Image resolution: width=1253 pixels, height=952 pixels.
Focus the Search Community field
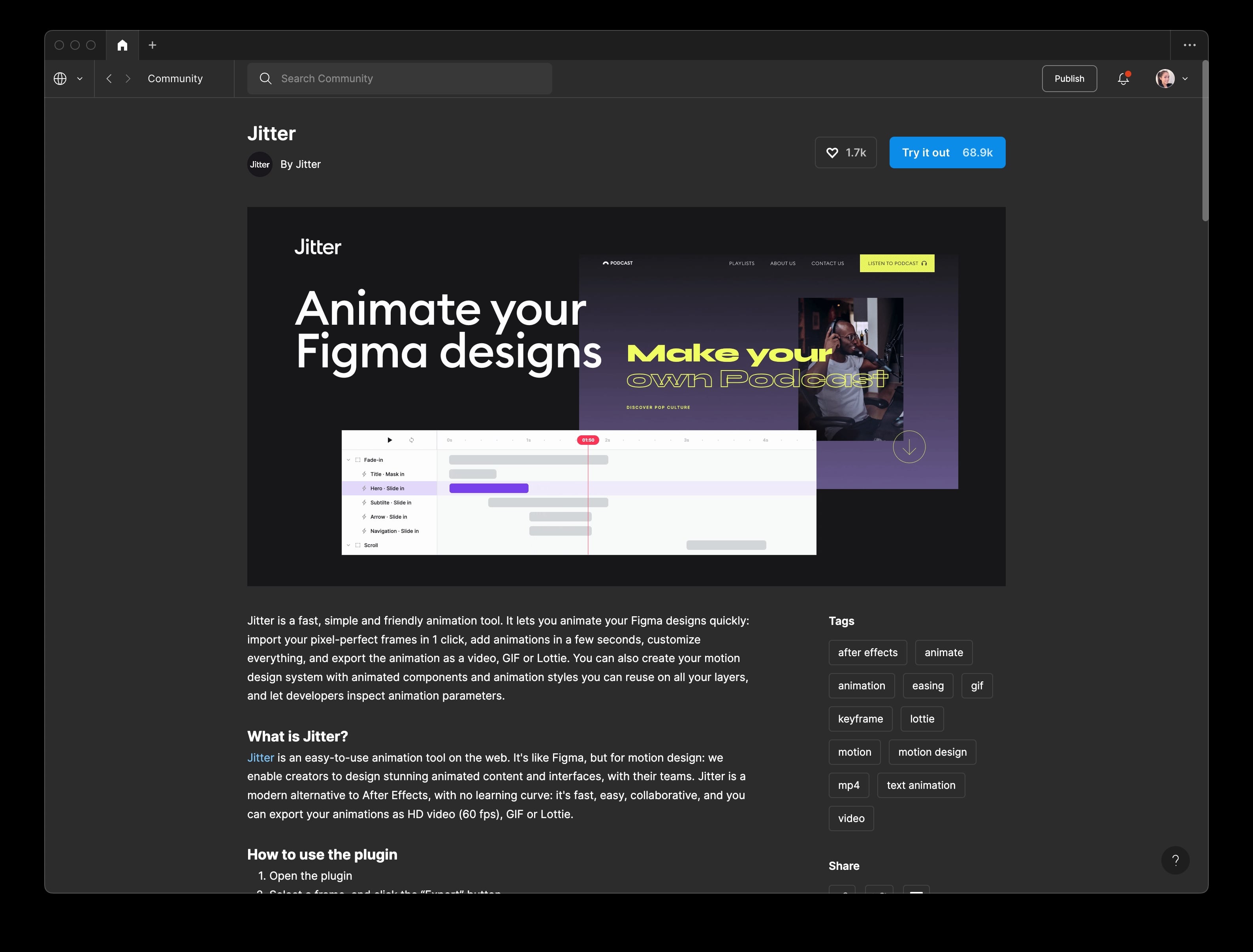399,79
